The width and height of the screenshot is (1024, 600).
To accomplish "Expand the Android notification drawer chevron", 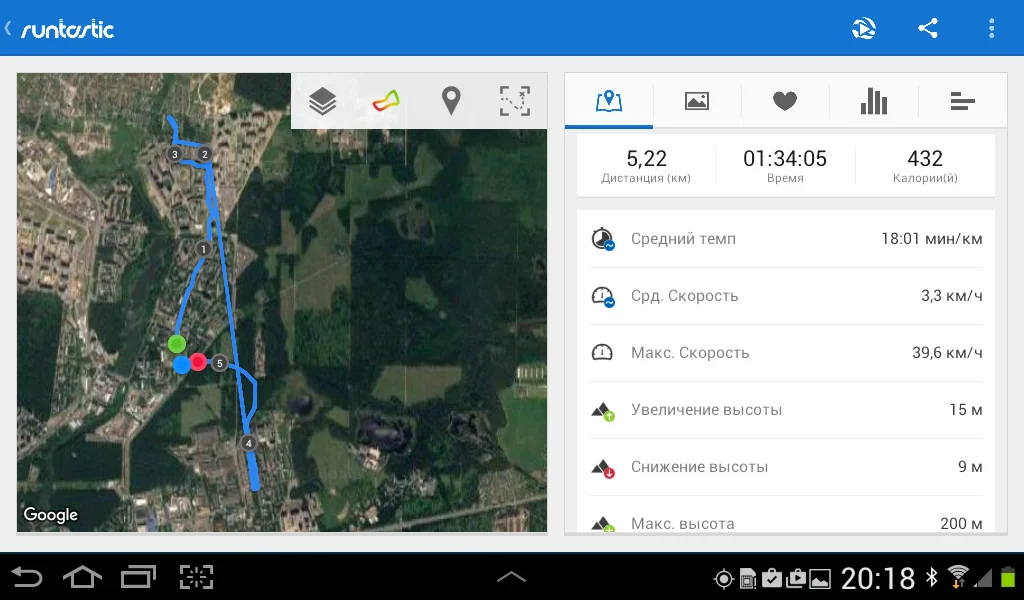I will (x=511, y=576).
